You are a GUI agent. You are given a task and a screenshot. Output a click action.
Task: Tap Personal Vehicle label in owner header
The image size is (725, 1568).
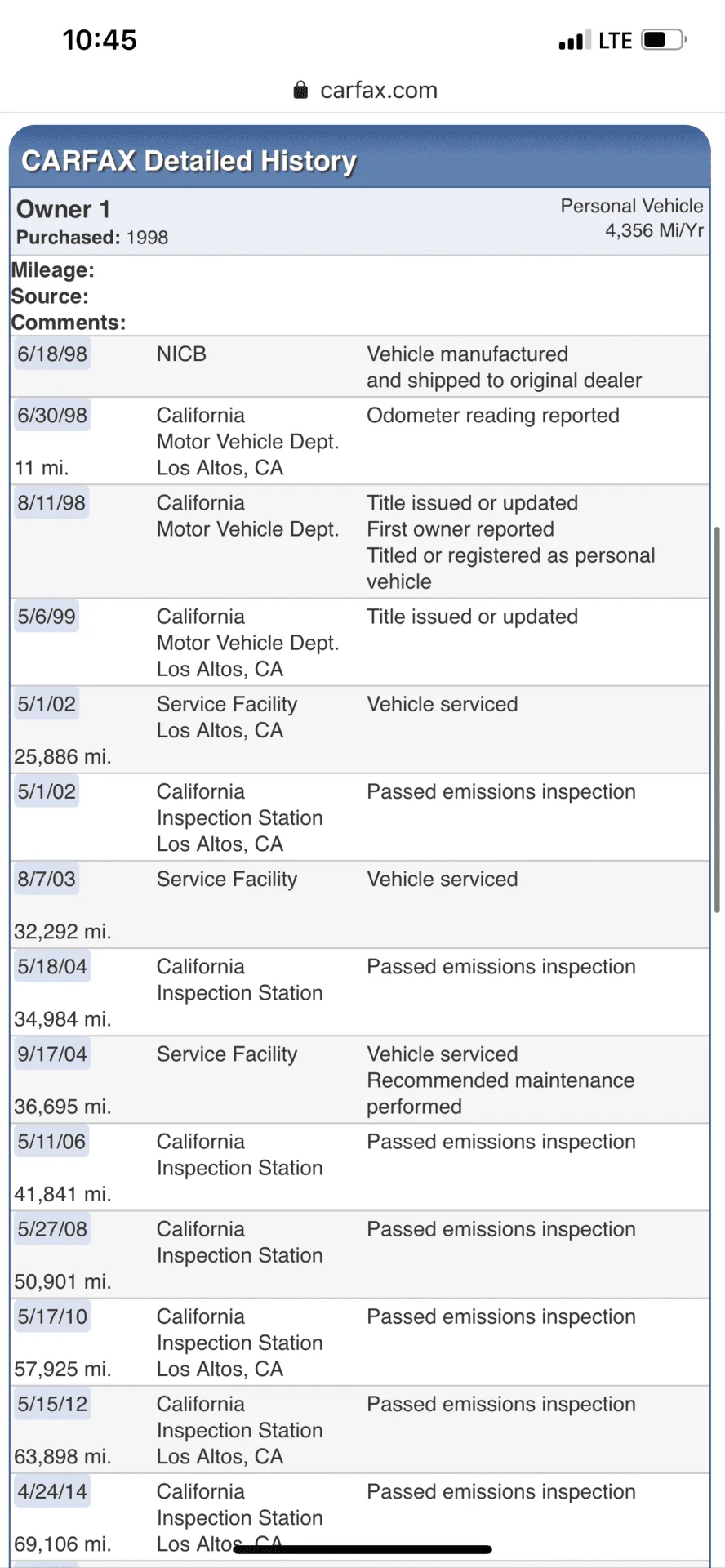(x=632, y=206)
